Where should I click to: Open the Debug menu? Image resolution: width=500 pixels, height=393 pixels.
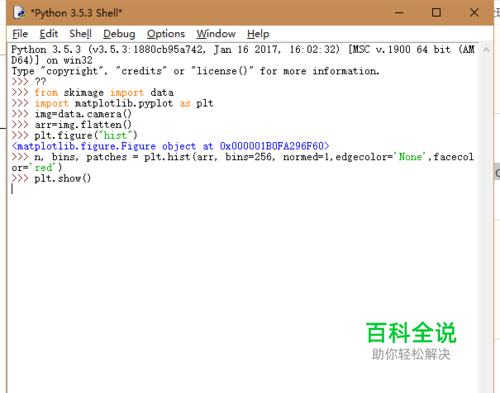[119, 34]
